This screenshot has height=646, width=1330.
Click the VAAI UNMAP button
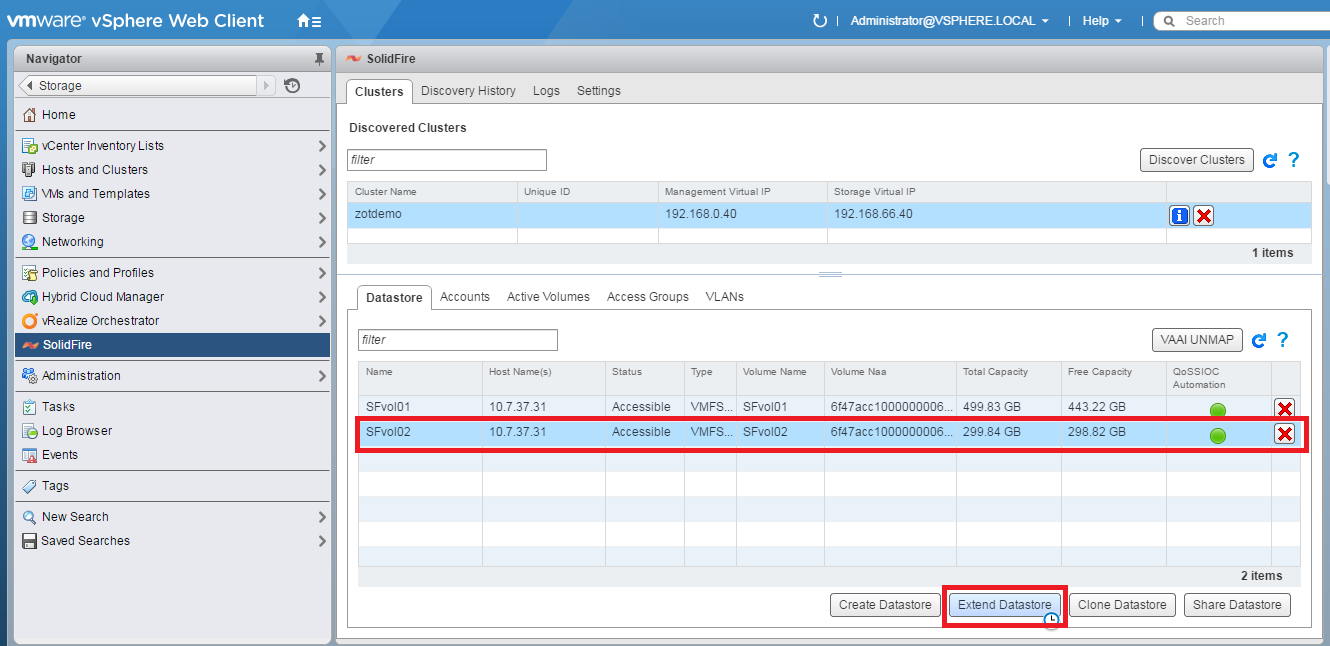1197,340
